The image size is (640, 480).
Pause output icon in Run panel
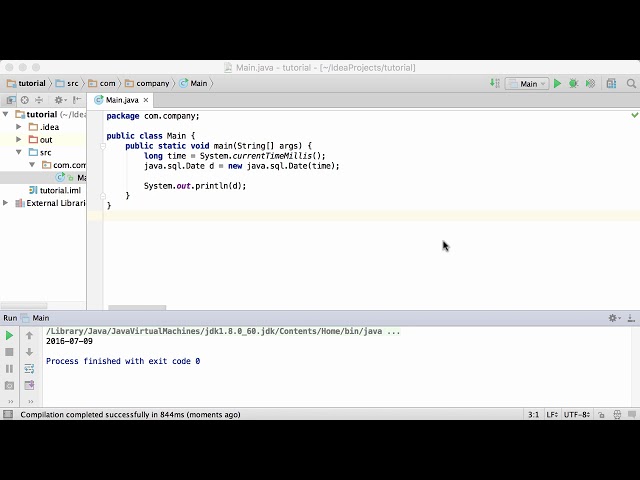(x=9, y=369)
